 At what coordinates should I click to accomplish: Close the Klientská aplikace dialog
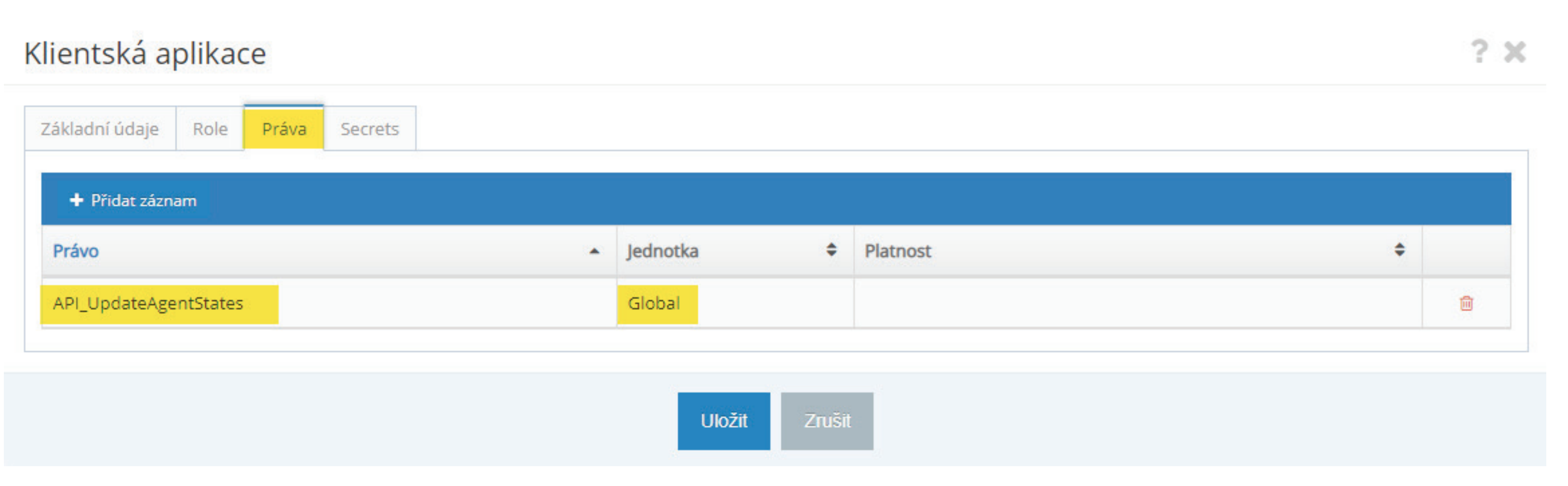coord(1514,52)
